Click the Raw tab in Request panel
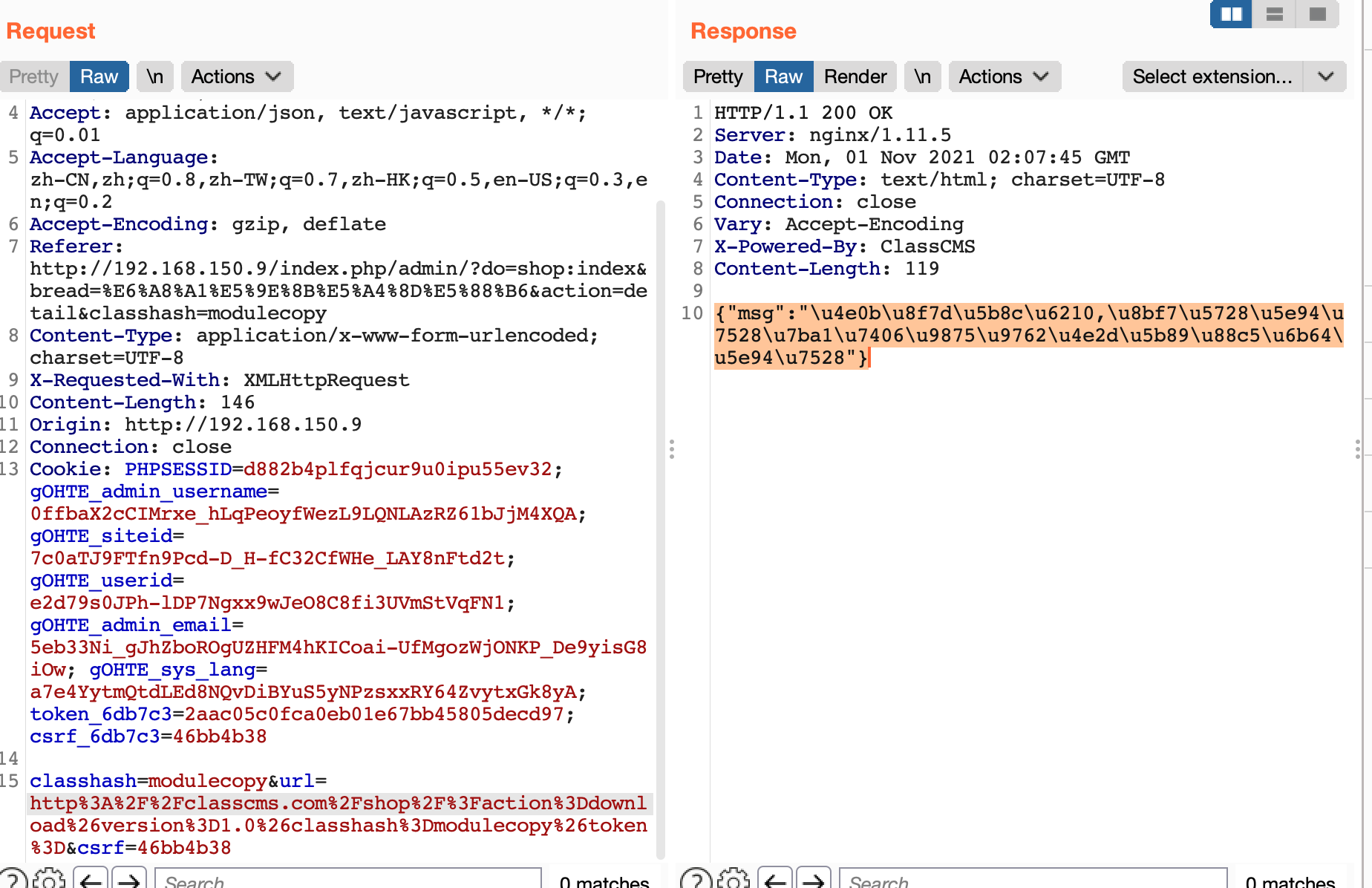Viewport: 1372px width, 888px height. 99,76
